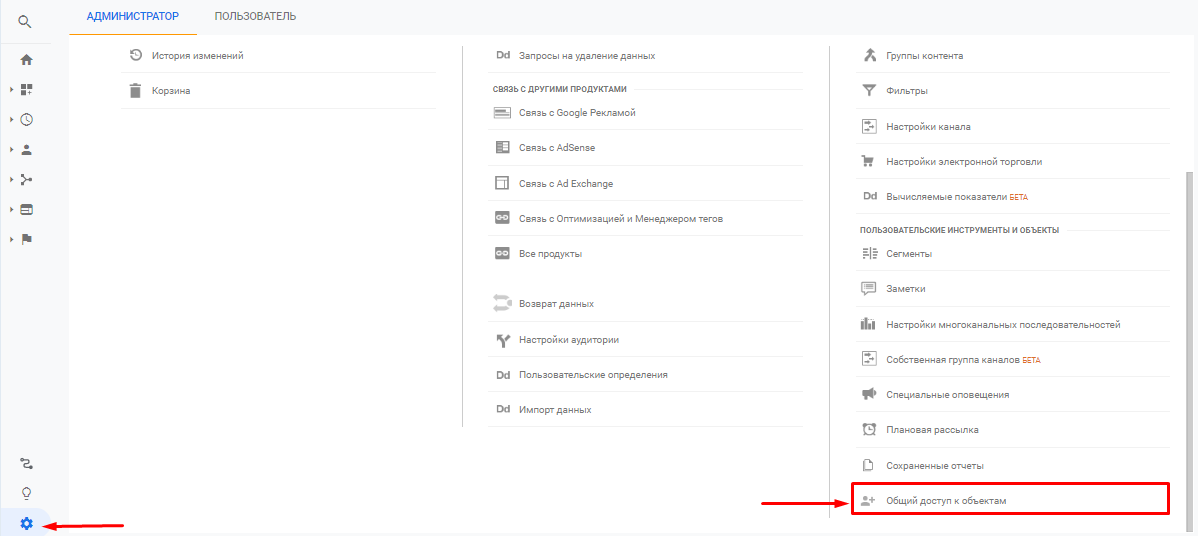
Task: Click the alarm clock icon for Плановая рассылка
Action: (869, 429)
